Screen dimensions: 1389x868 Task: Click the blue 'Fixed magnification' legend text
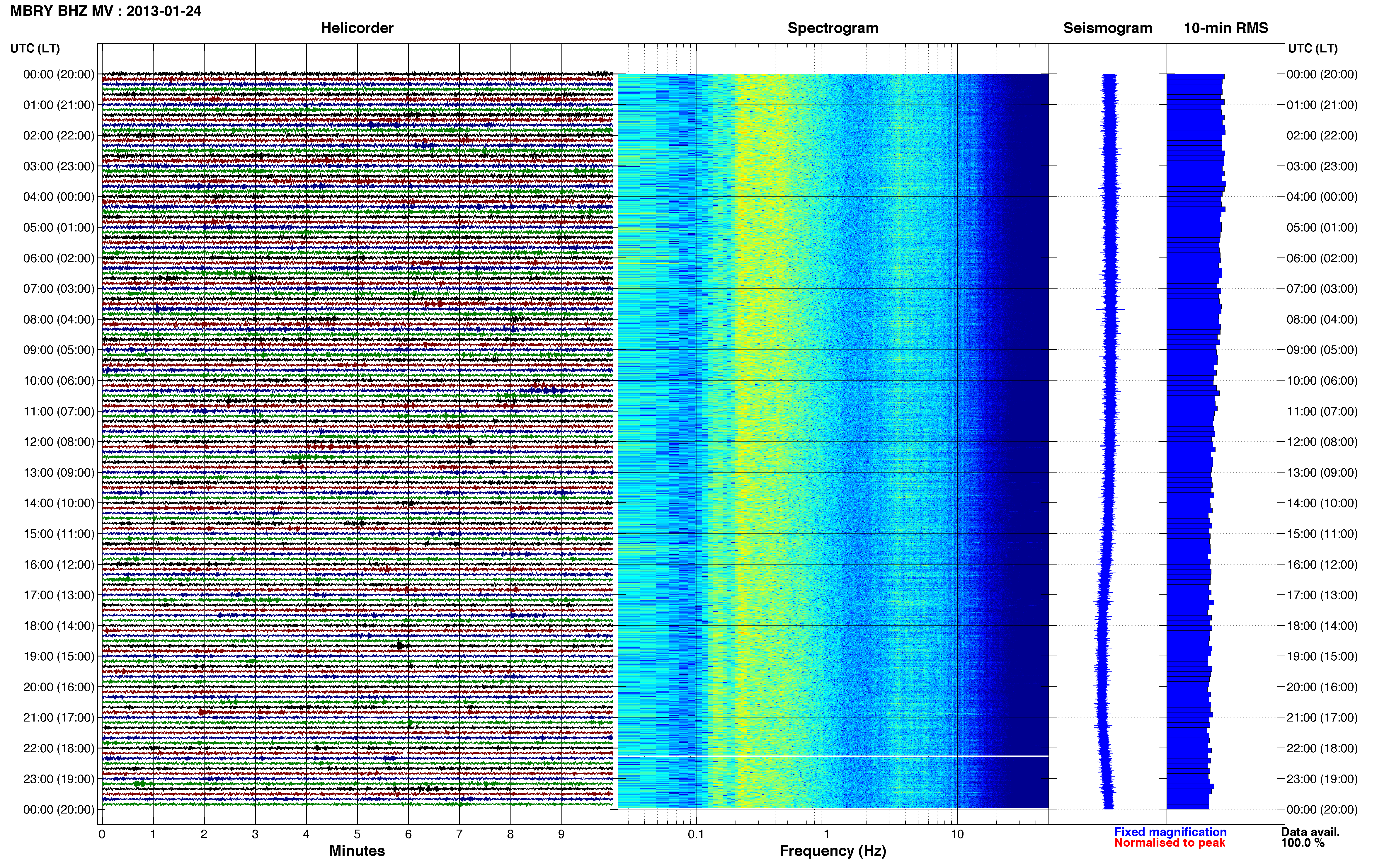[x=1170, y=833]
